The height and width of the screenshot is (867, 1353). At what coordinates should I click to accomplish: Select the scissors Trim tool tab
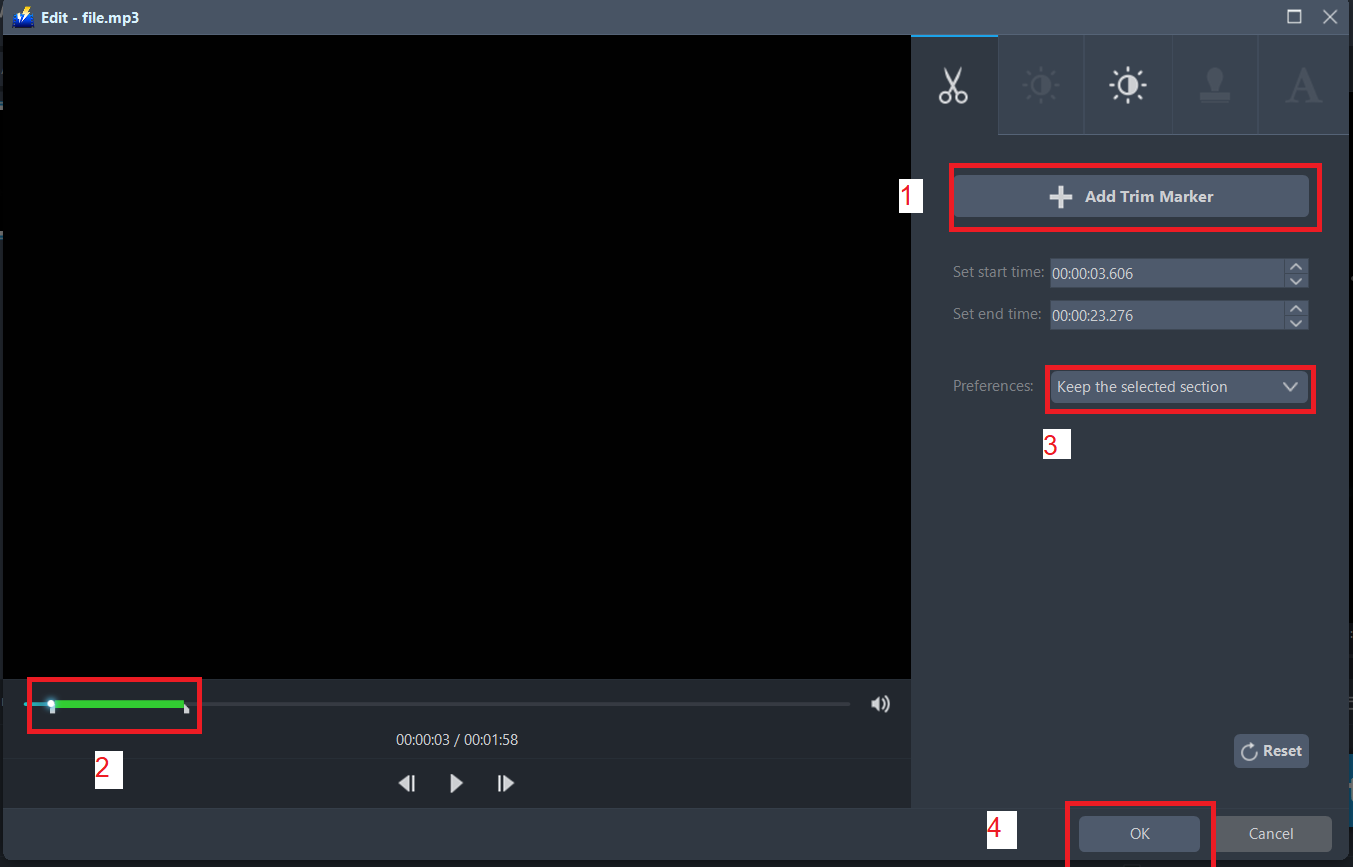[x=953, y=85]
